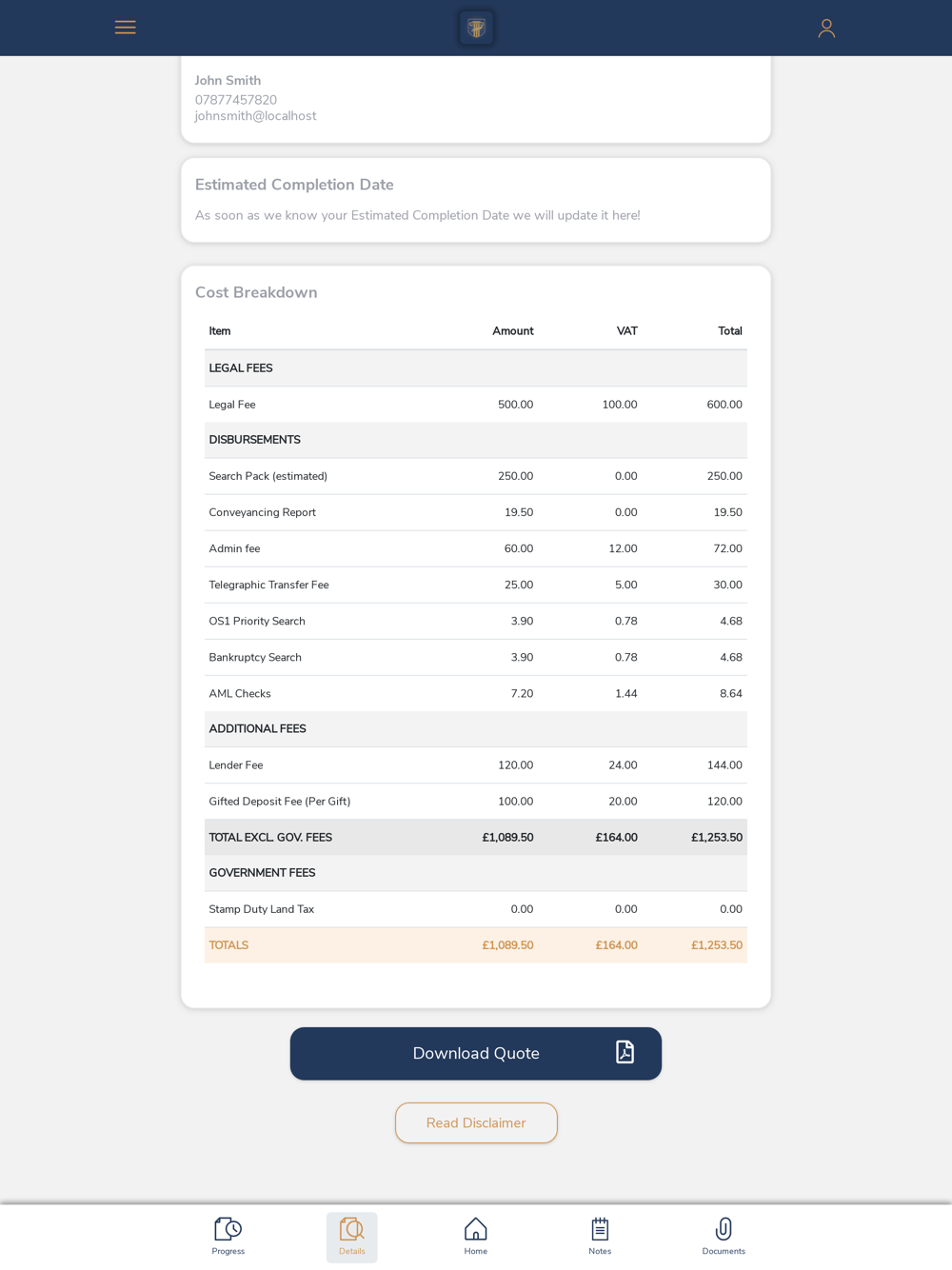The height and width of the screenshot is (1270, 952).
Task: Click the shield logo in header
Action: point(476,28)
